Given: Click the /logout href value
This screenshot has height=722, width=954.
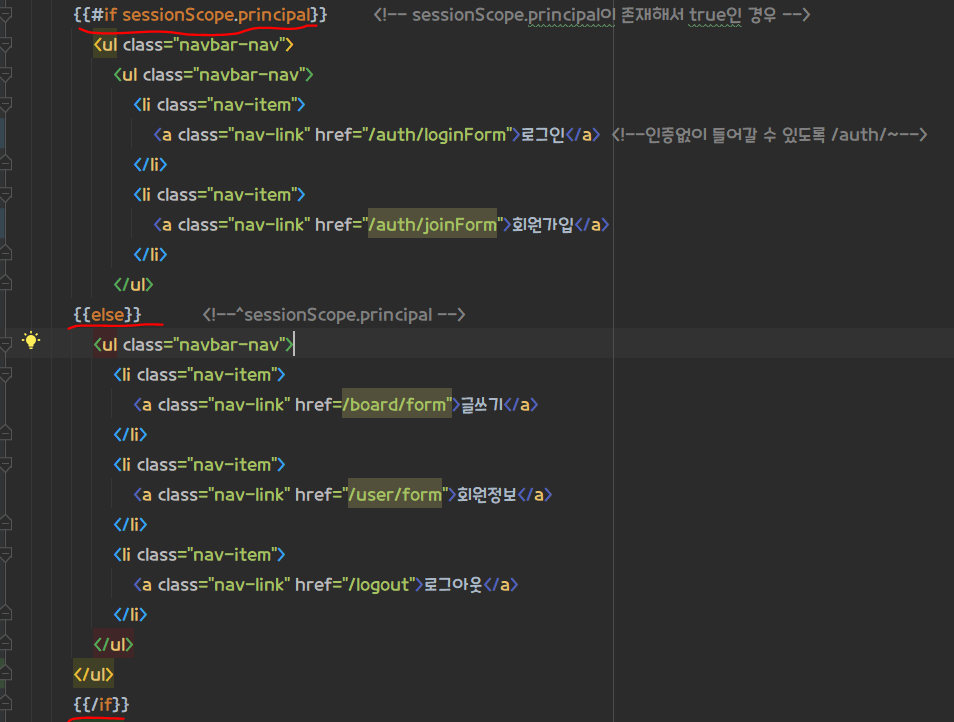Looking at the screenshot, I should (378, 585).
